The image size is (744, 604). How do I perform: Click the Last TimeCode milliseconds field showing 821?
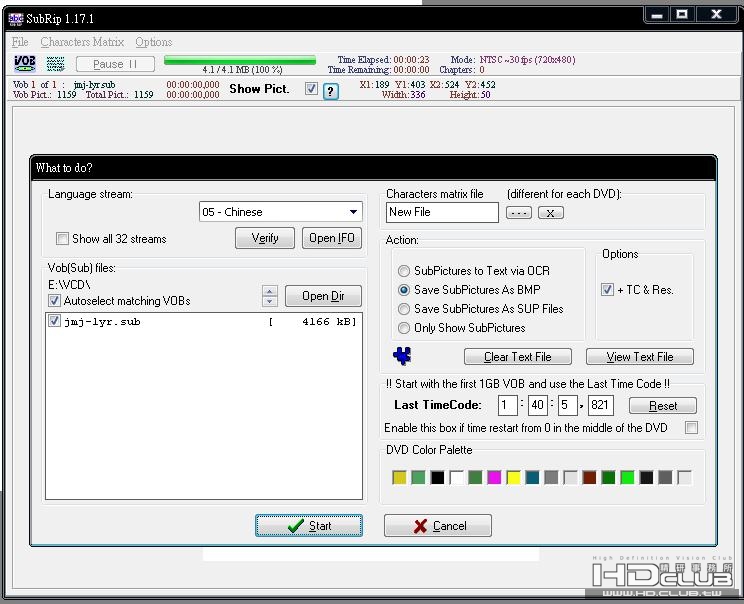601,405
